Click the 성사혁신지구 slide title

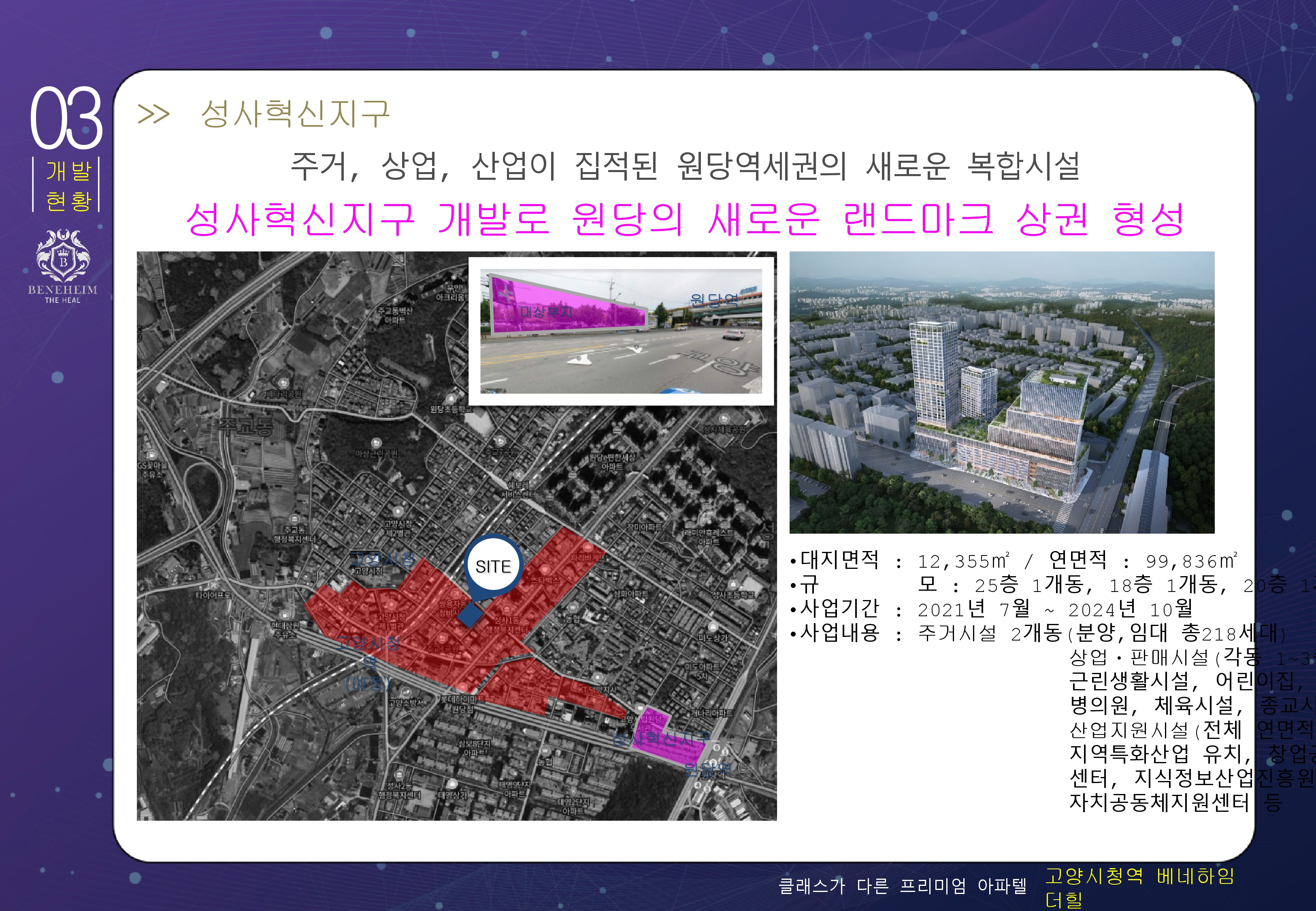coord(295,114)
